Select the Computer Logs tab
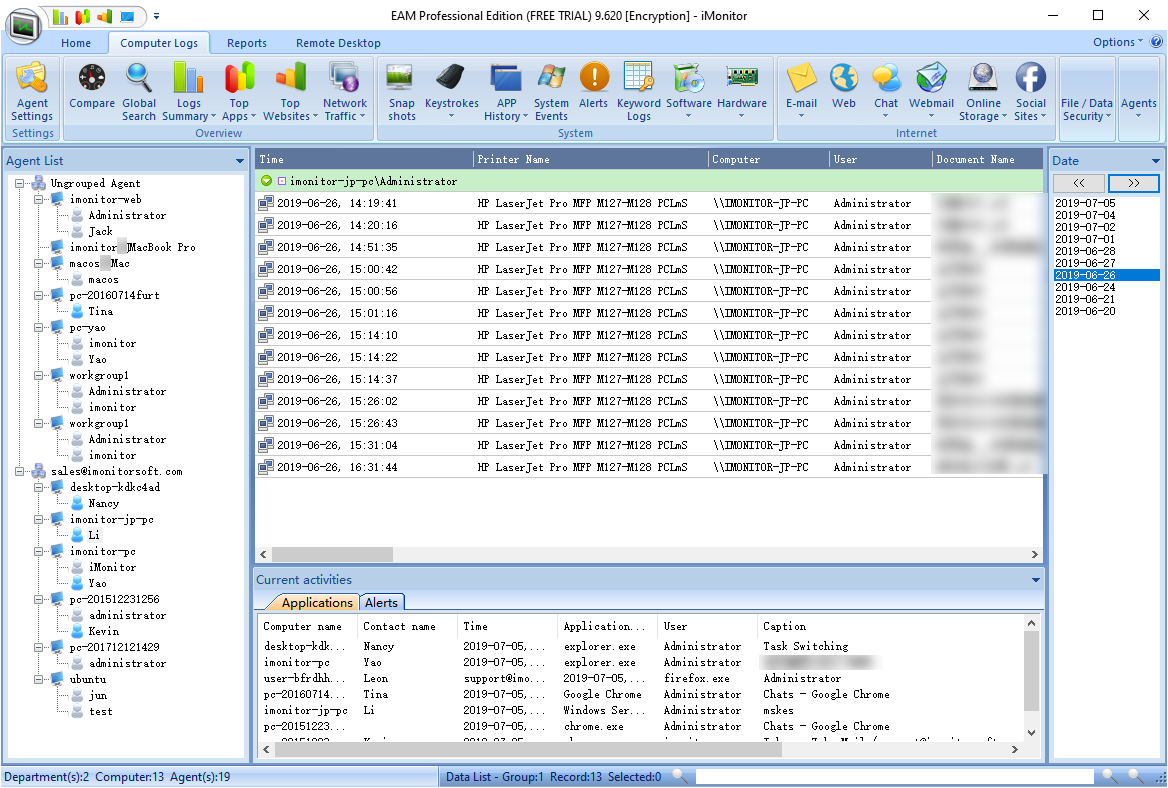Screen dimensions: 1168x788 (x=159, y=43)
